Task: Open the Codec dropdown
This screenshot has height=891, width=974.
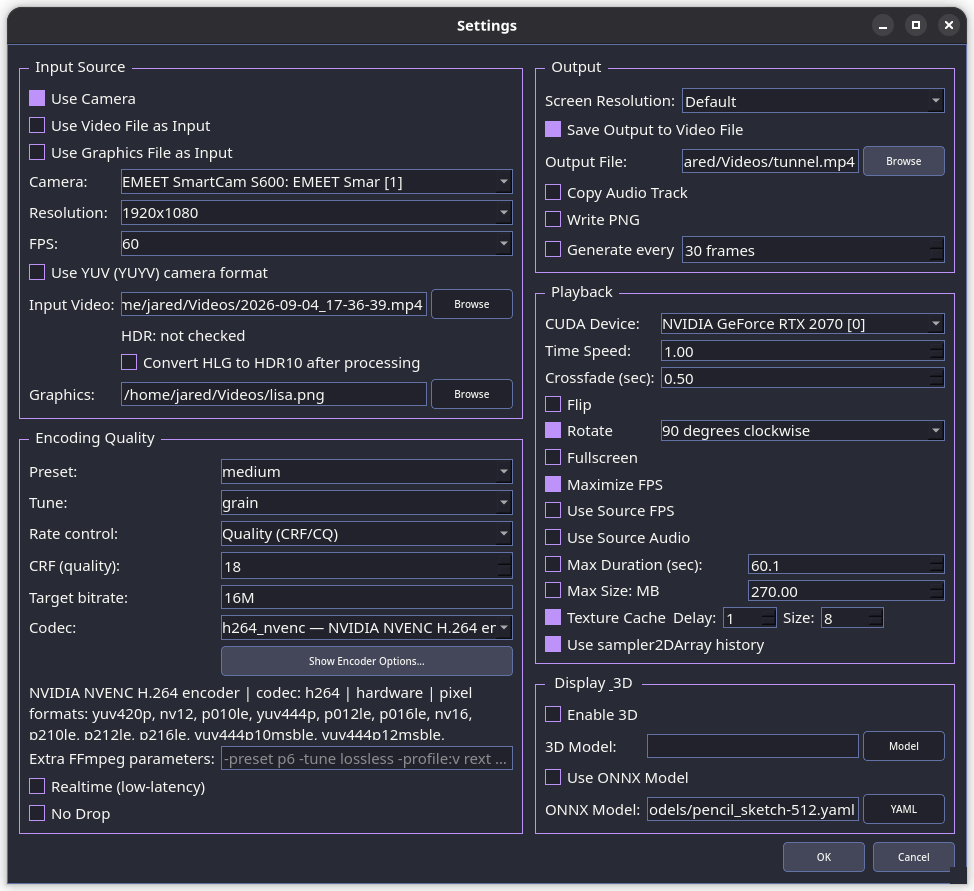Action: tap(366, 628)
